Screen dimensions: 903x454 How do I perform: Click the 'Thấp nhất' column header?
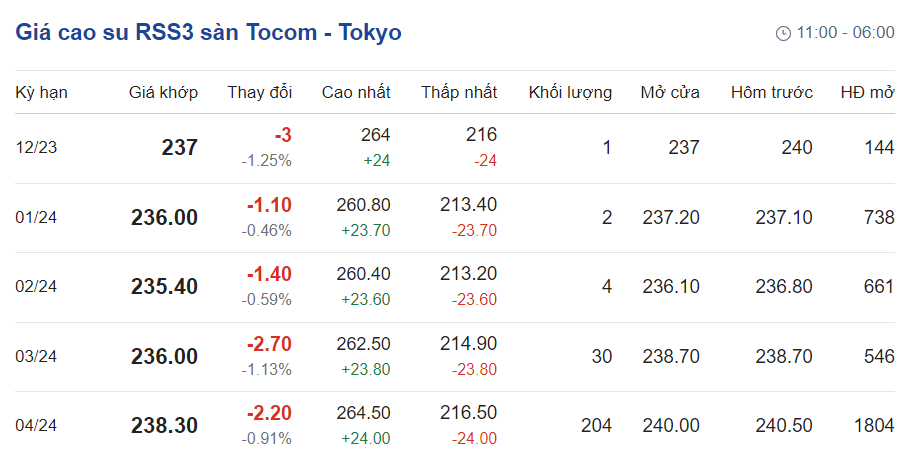pyautogui.click(x=459, y=92)
